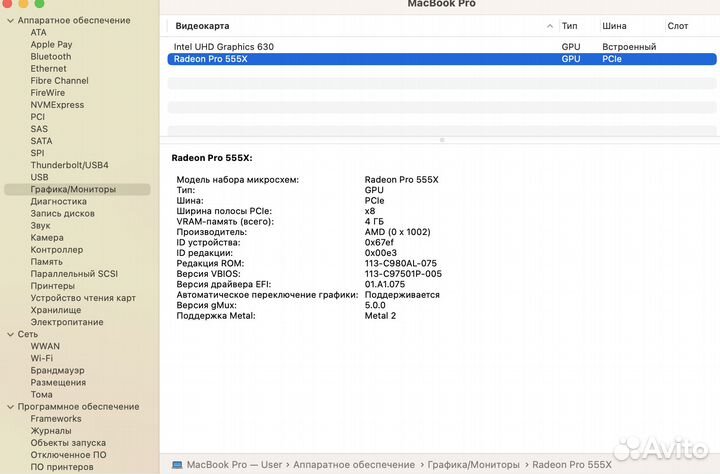
Task: Click the Слот column header
Action: [677, 25]
